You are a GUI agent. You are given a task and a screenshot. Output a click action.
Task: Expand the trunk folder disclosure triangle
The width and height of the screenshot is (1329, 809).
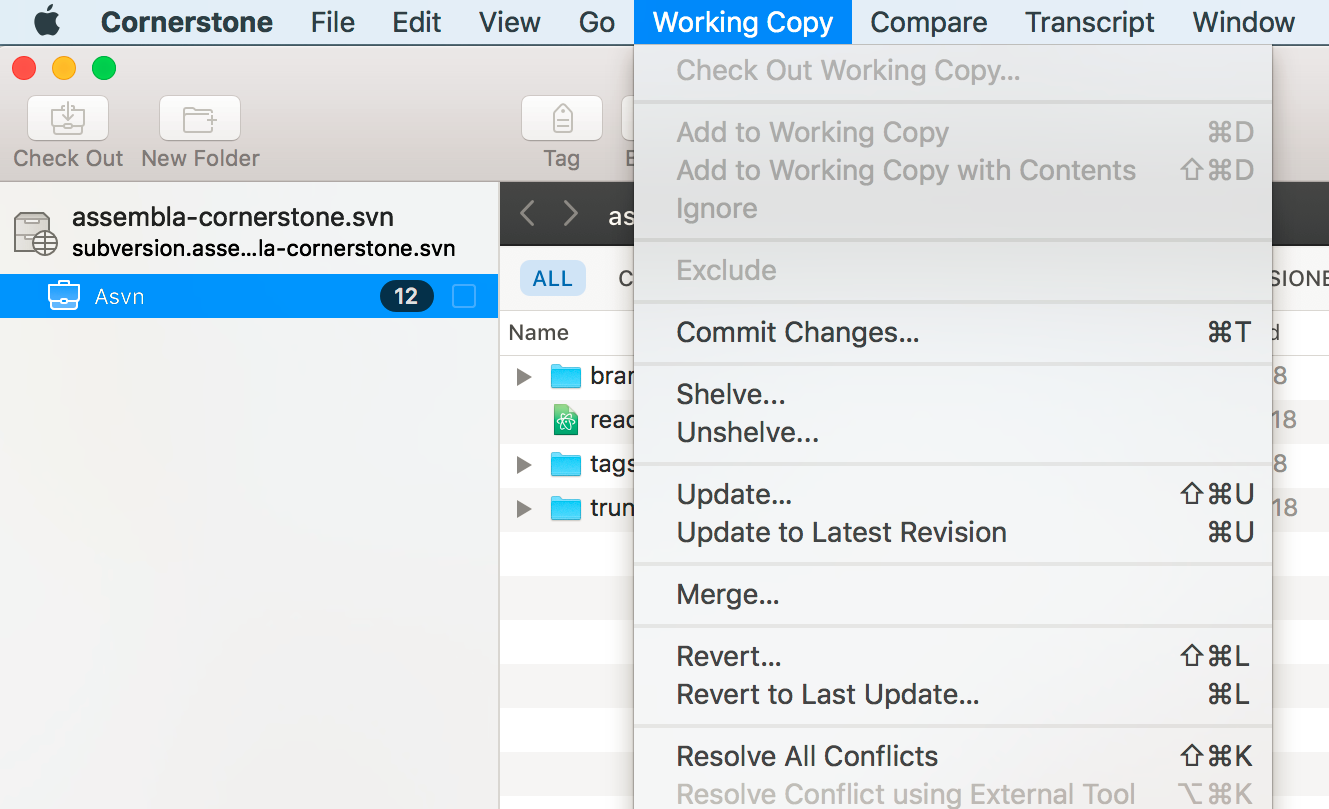pos(524,509)
